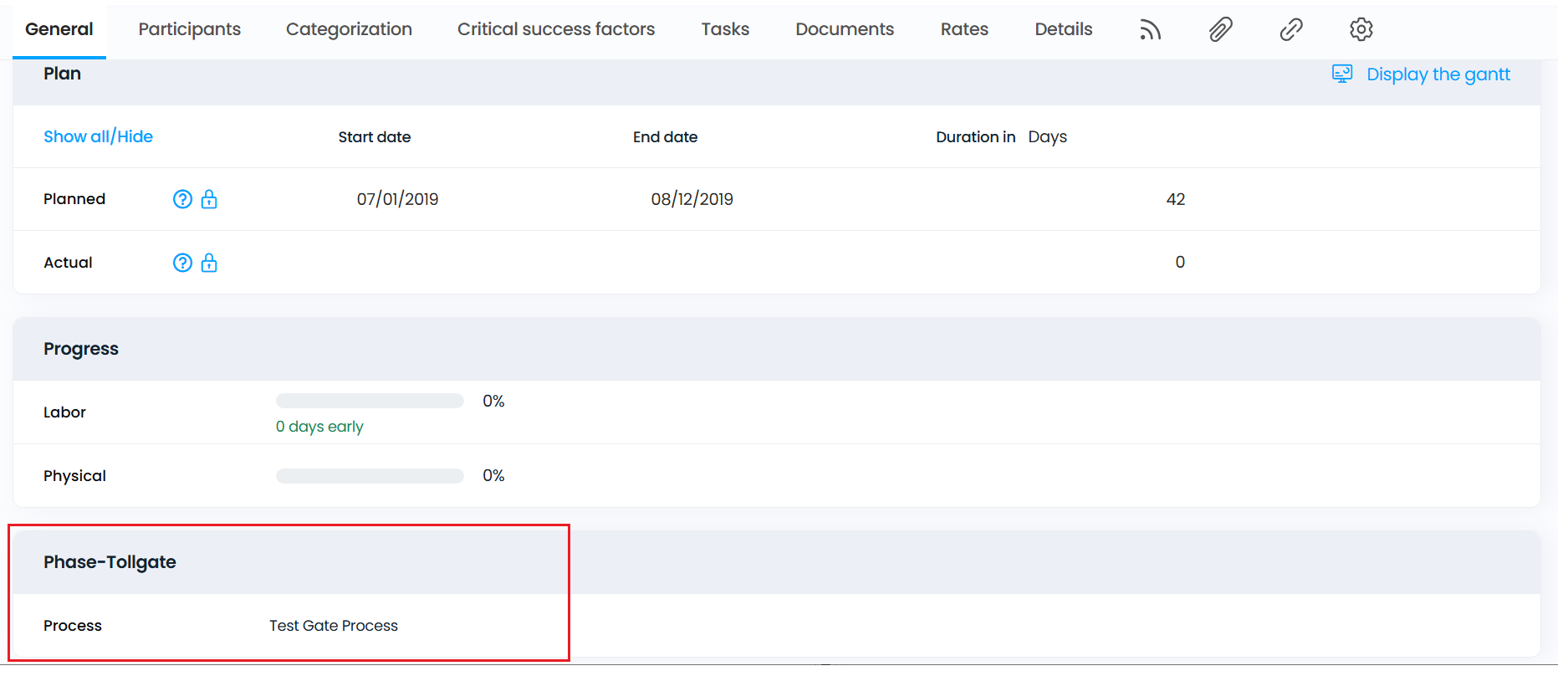Click the Labor progress bar

point(370,402)
